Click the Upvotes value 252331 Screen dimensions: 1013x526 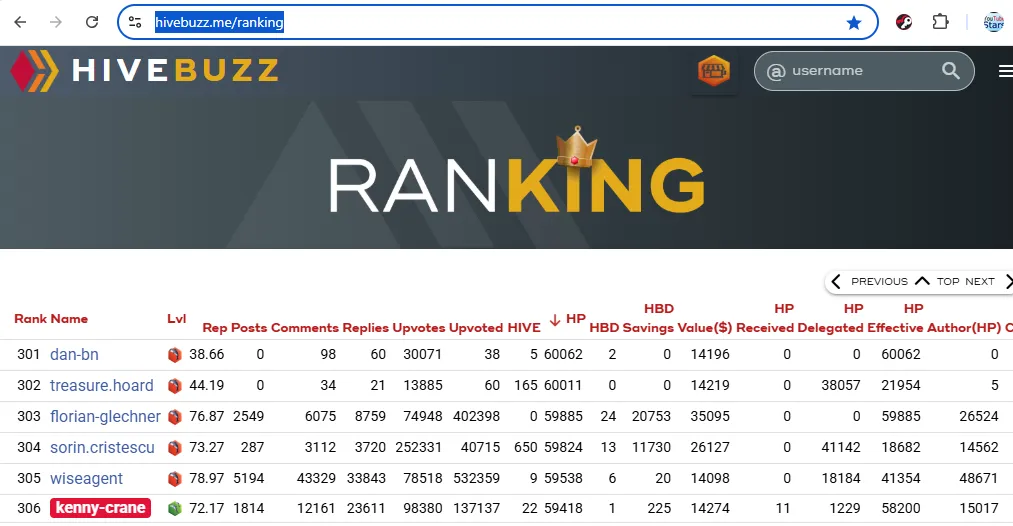tap(419, 447)
